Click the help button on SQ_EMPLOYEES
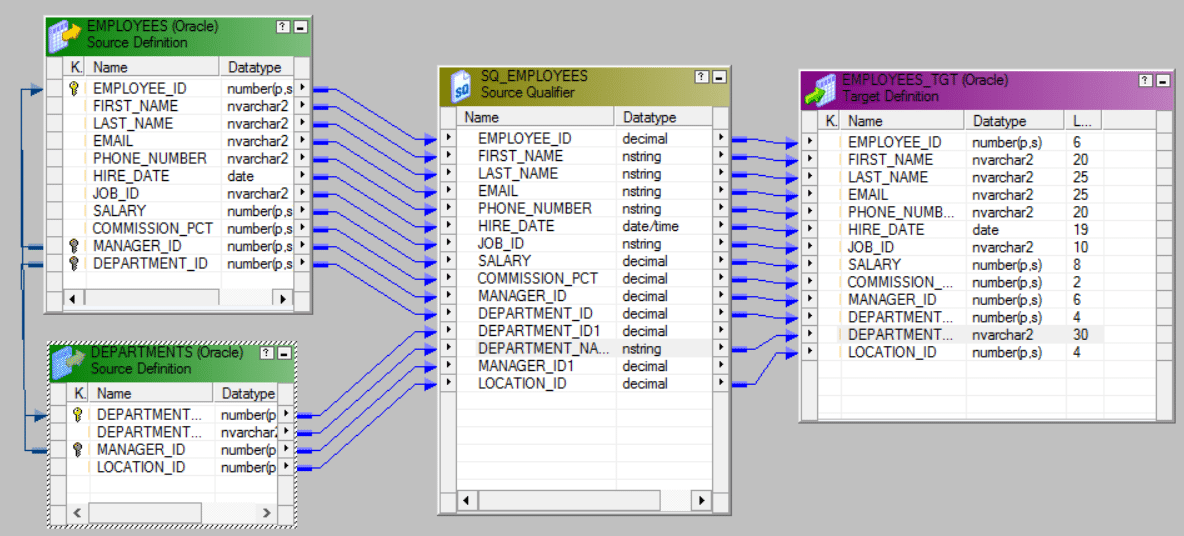1184x536 pixels. pyautogui.click(x=702, y=77)
